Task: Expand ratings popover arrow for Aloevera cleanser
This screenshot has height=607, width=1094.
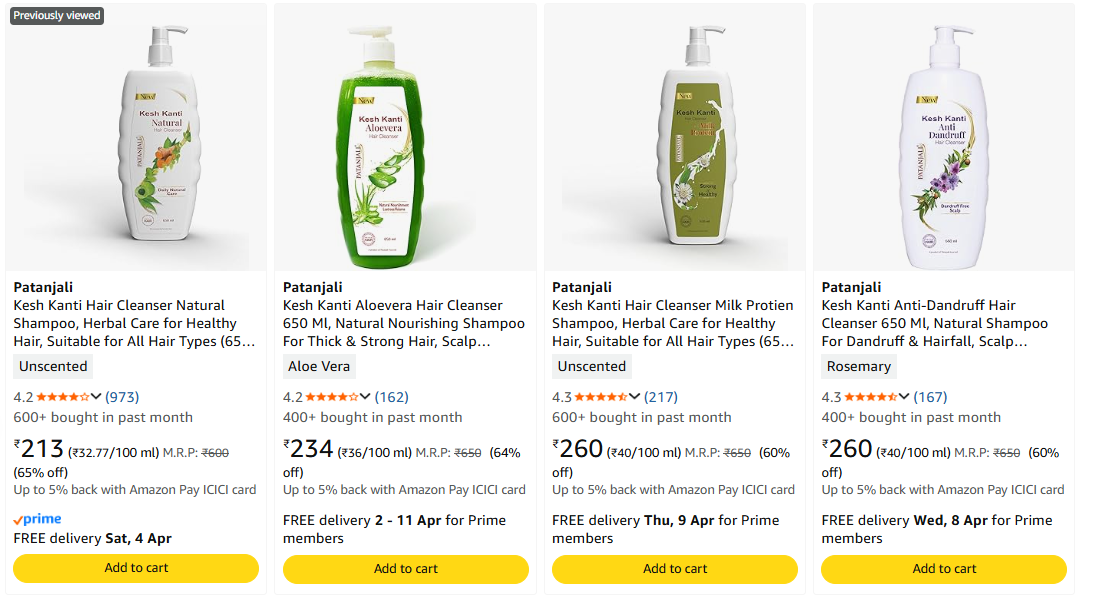Action: pyautogui.click(x=366, y=397)
